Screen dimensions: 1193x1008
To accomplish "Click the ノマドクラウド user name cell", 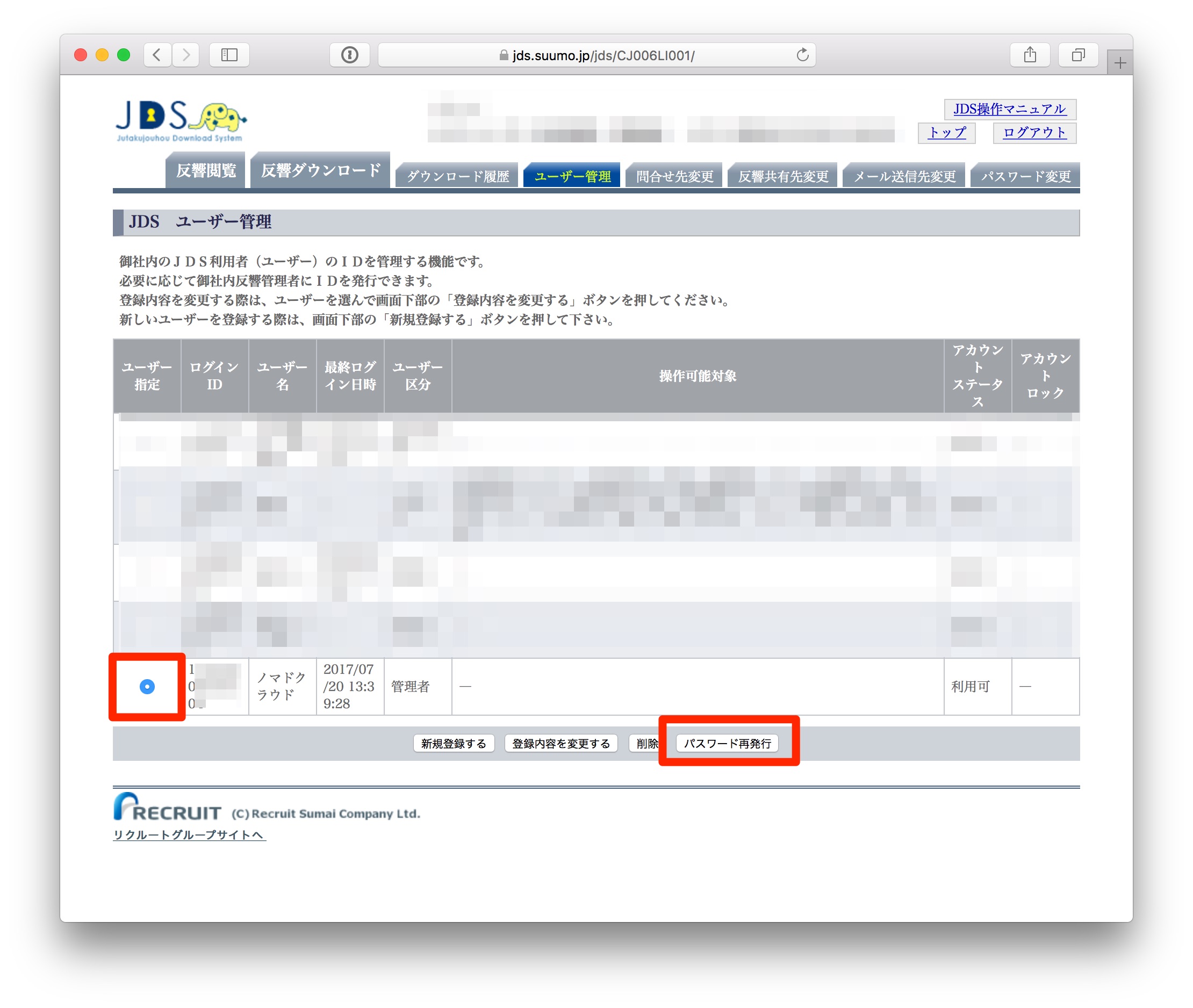I will tap(283, 687).
